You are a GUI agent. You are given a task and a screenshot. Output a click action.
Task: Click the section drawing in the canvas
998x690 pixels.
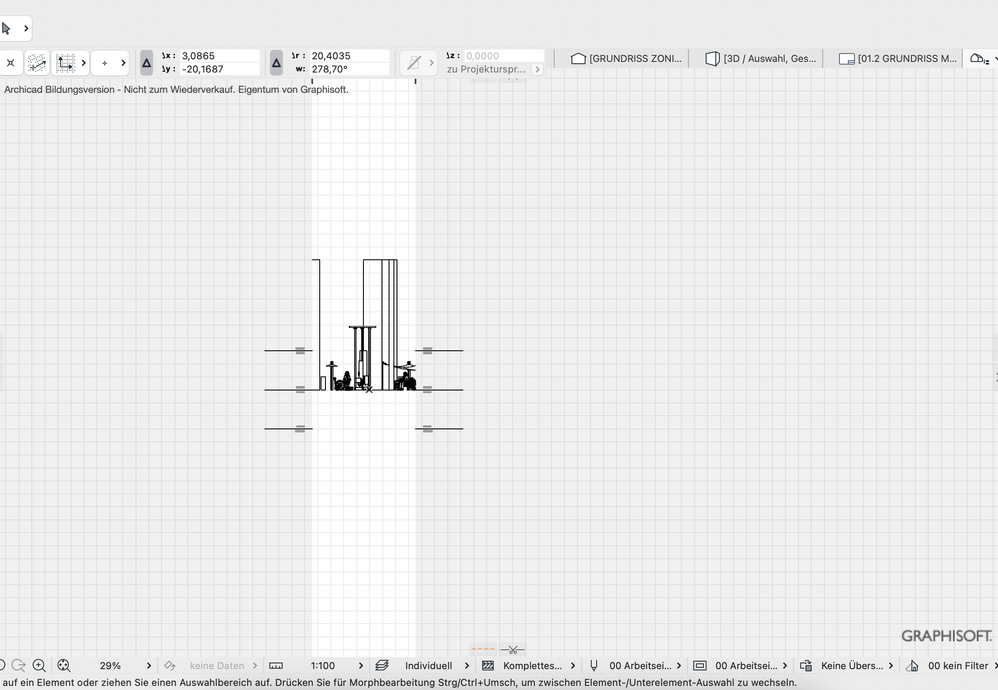point(363,325)
